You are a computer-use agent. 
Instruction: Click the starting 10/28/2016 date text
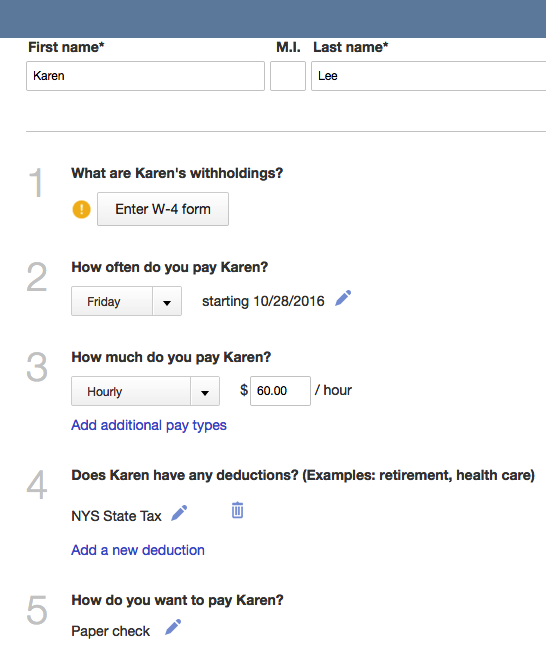[263, 301]
